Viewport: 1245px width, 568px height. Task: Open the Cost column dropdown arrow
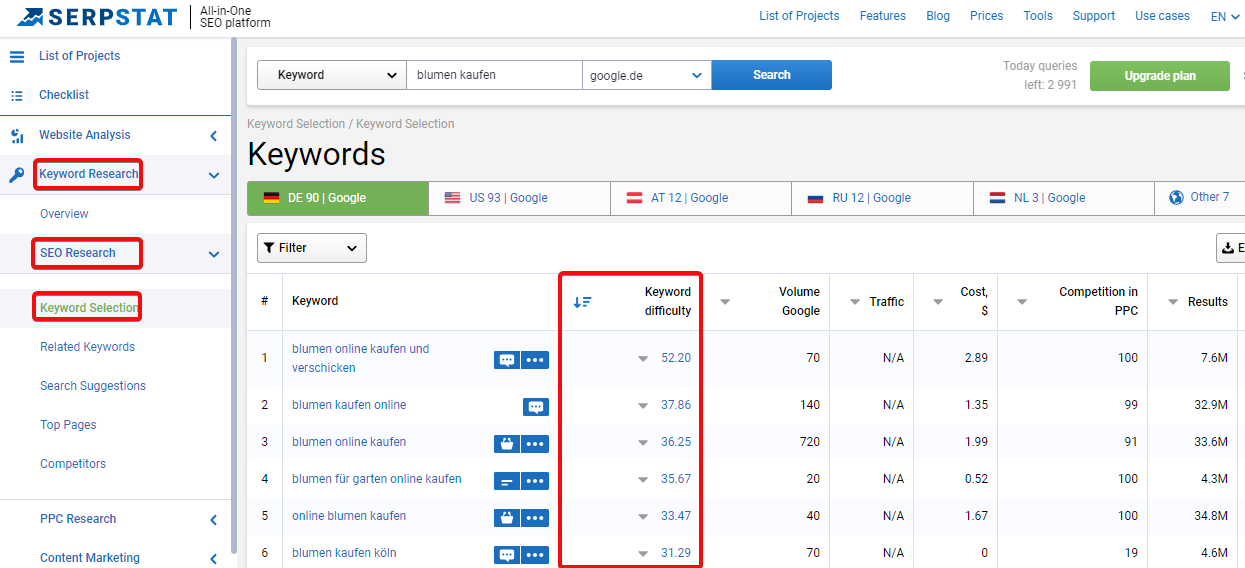tap(938, 302)
